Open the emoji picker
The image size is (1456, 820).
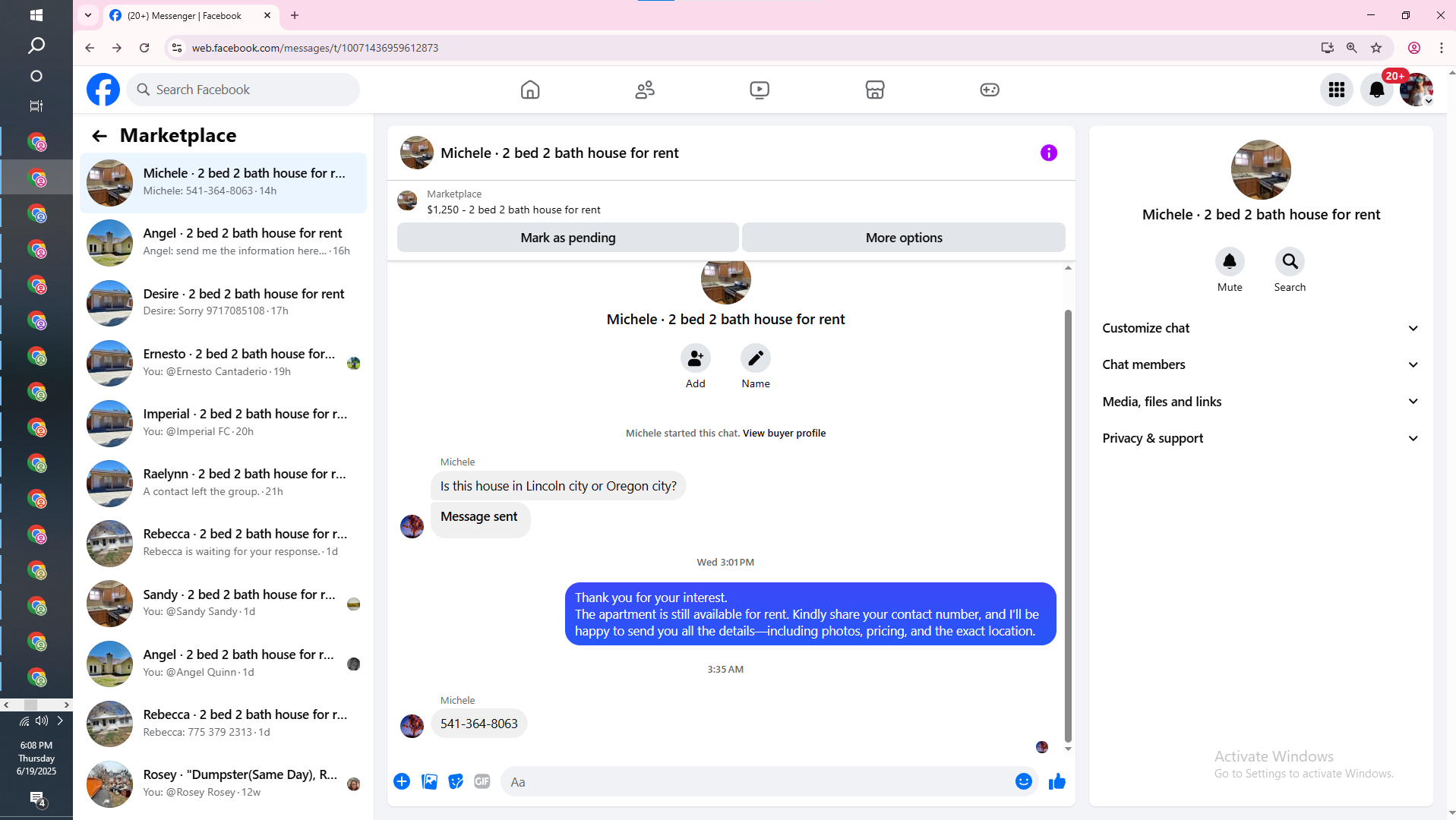point(1024,781)
